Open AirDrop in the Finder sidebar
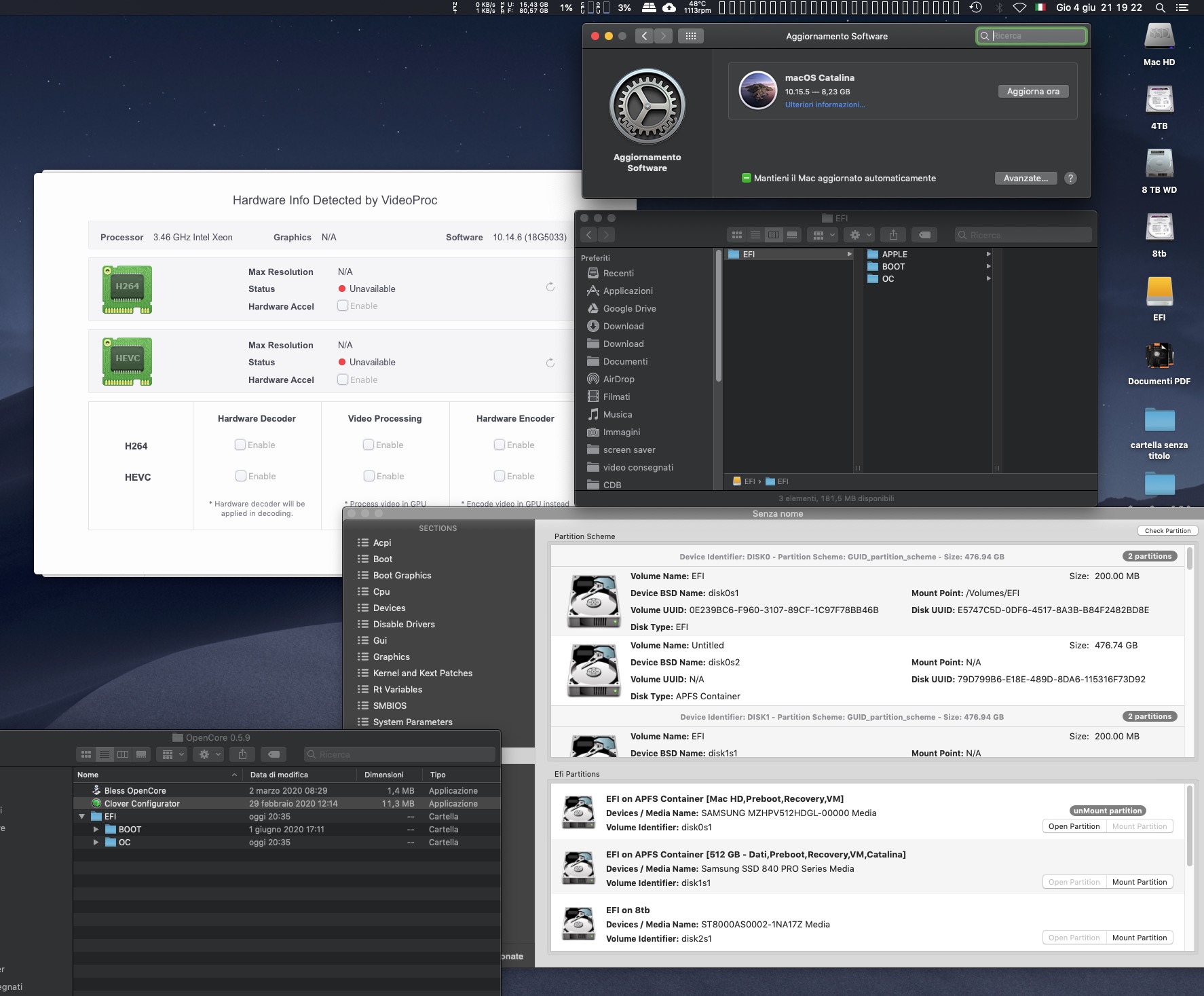This screenshot has height=996, width=1204. (x=618, y=379)
